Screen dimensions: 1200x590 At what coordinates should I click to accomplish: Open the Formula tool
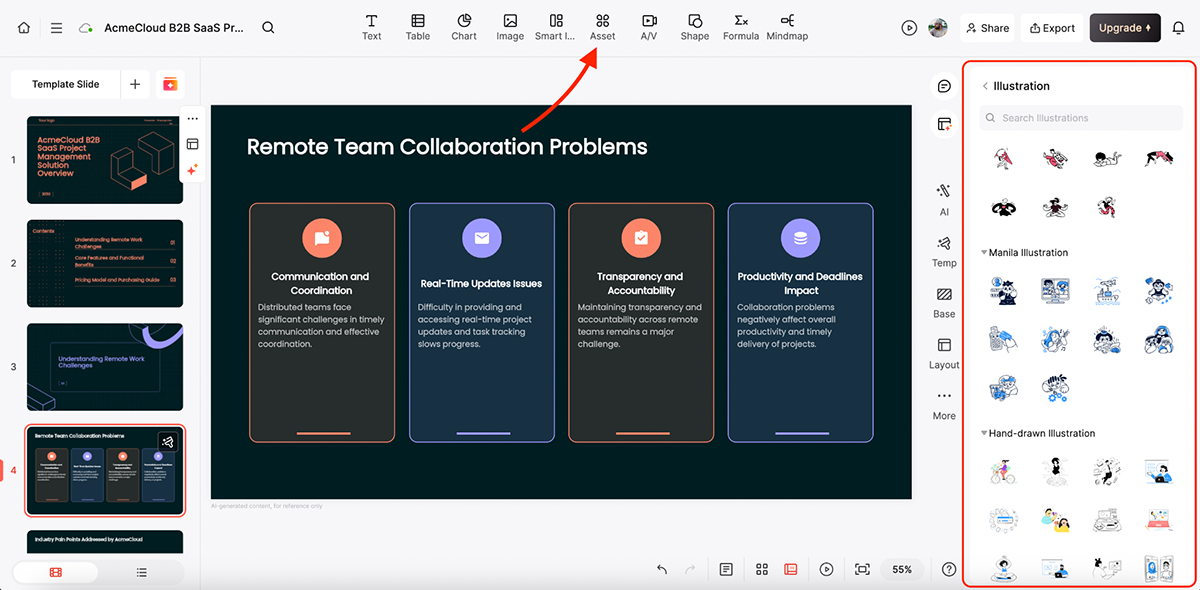click(740, 27)
